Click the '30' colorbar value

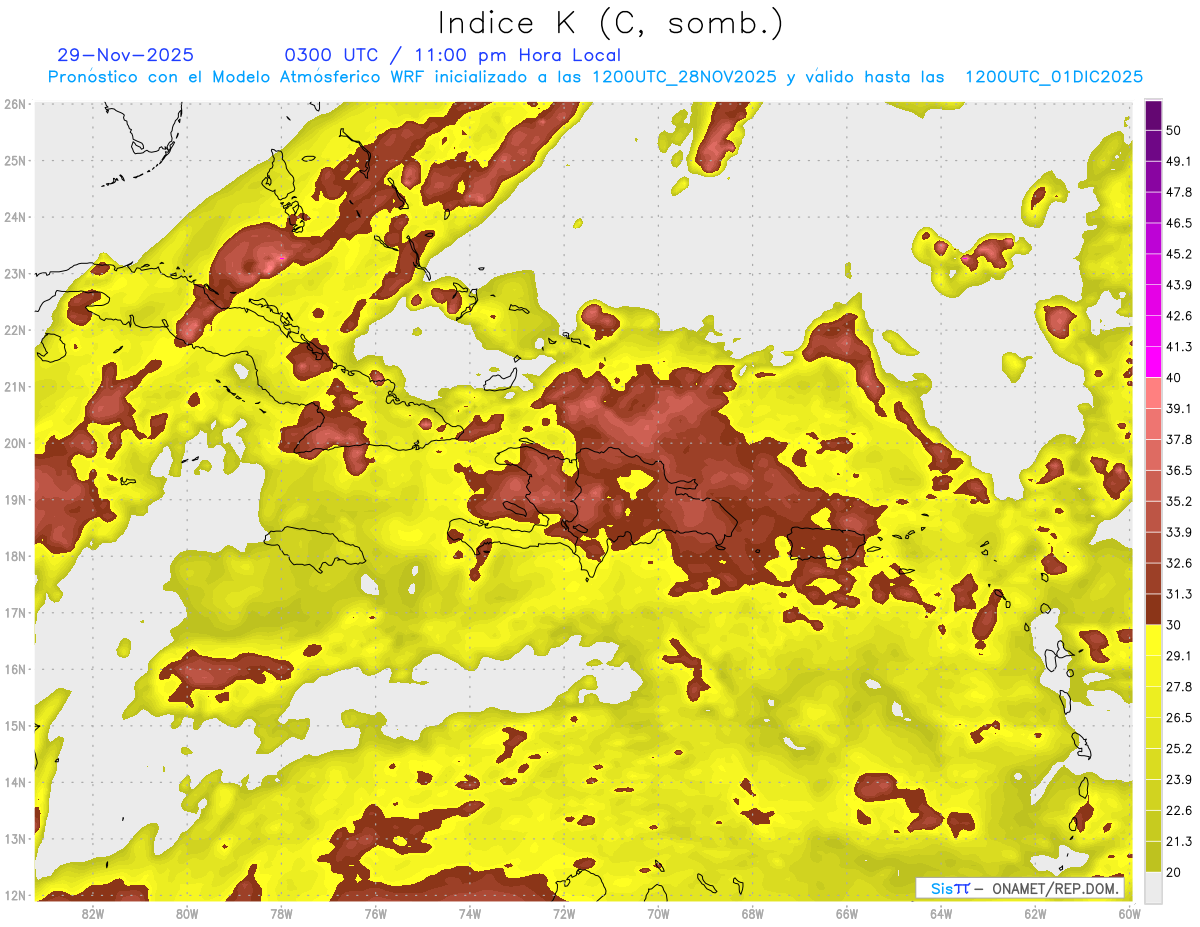tap(1174, 625)
